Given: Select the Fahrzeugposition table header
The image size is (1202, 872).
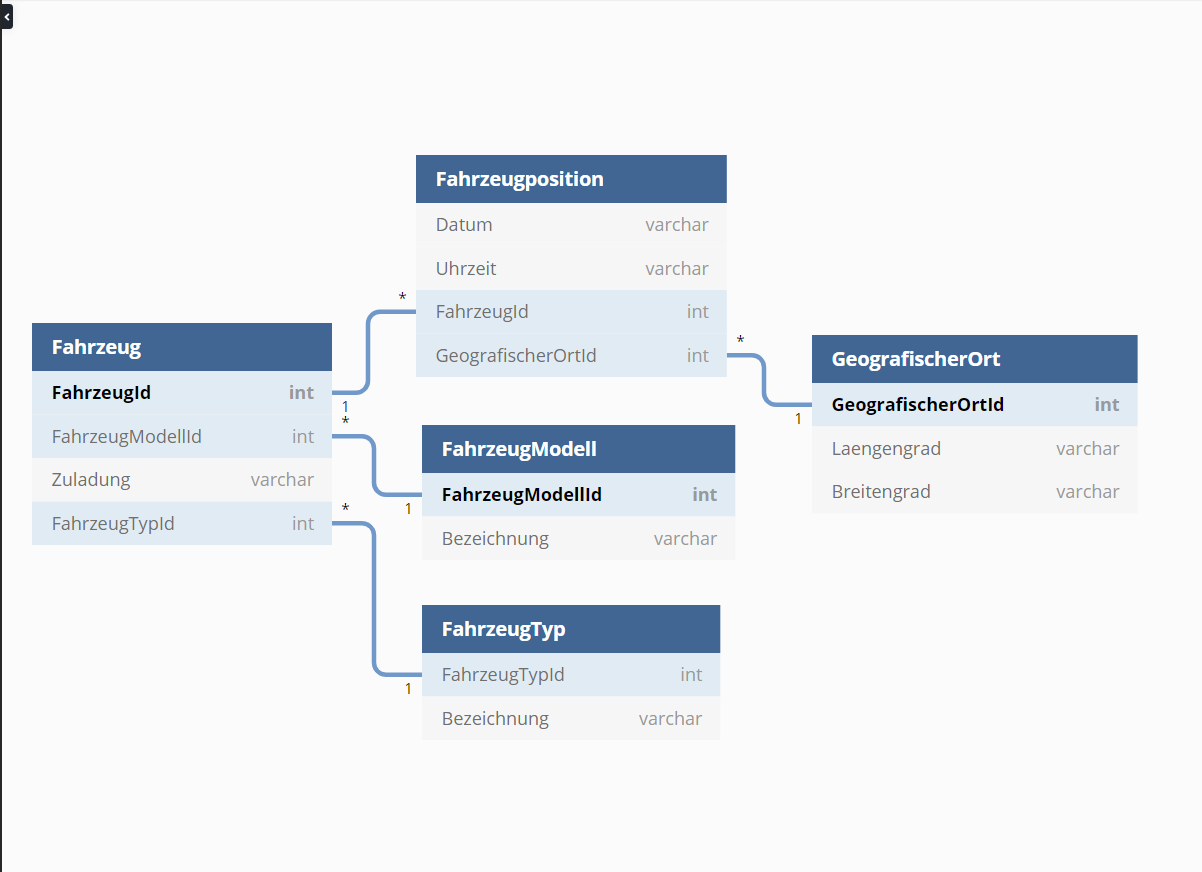Looking at the screenshot, I should coord(571,179).
